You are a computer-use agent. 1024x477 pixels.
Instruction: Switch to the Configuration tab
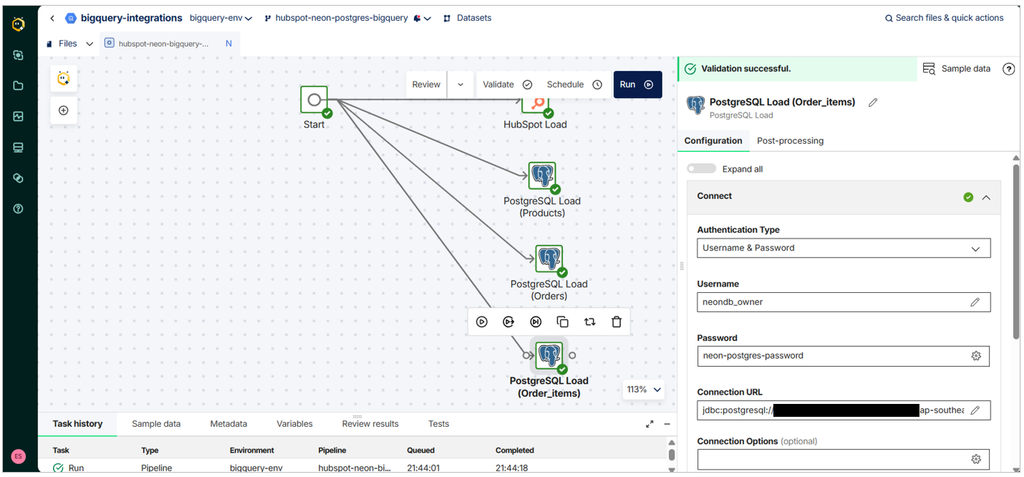click(x=713, y=140)
